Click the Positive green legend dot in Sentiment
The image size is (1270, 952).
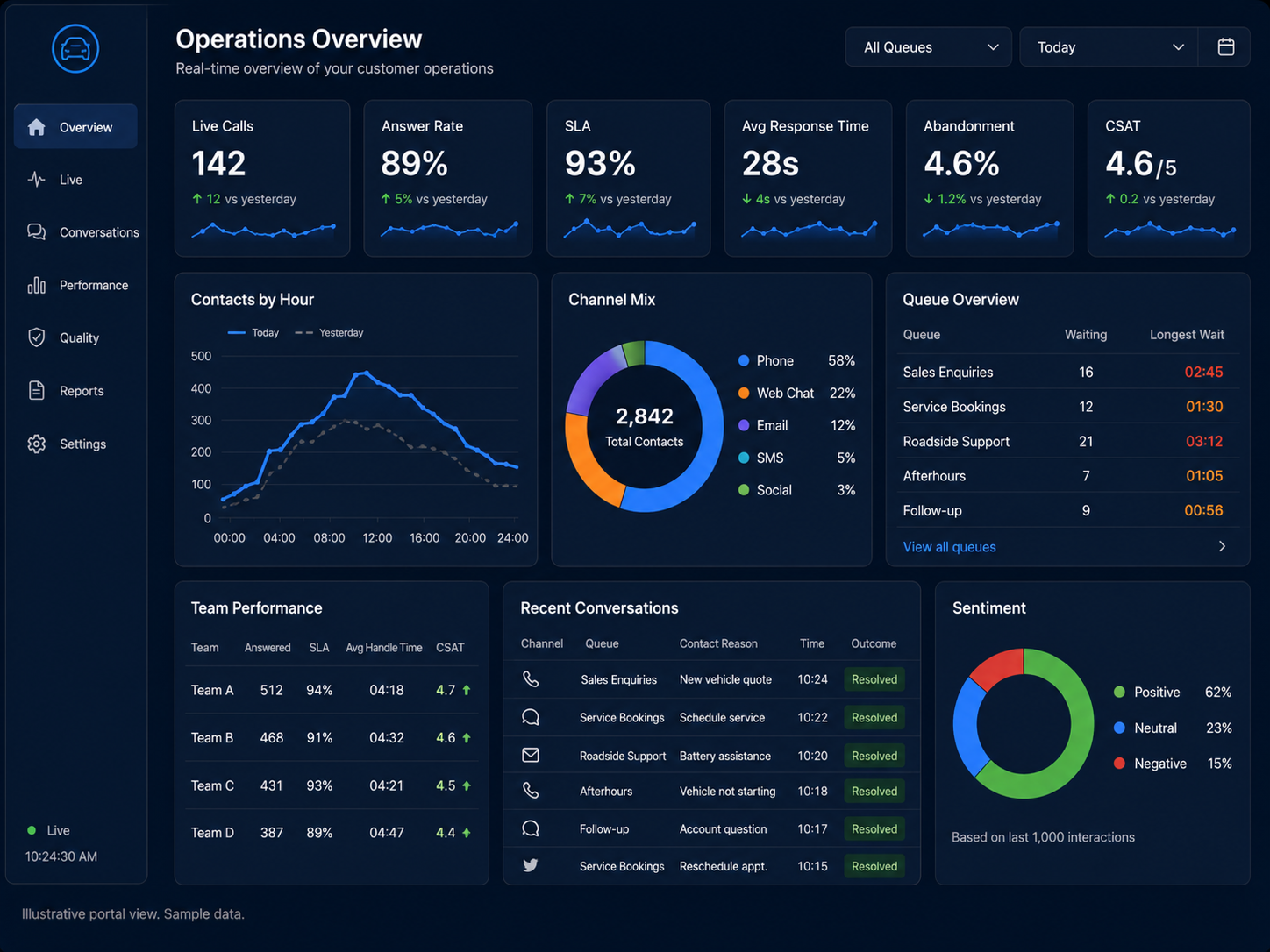pyautogui.click(x=1119, y=692)
